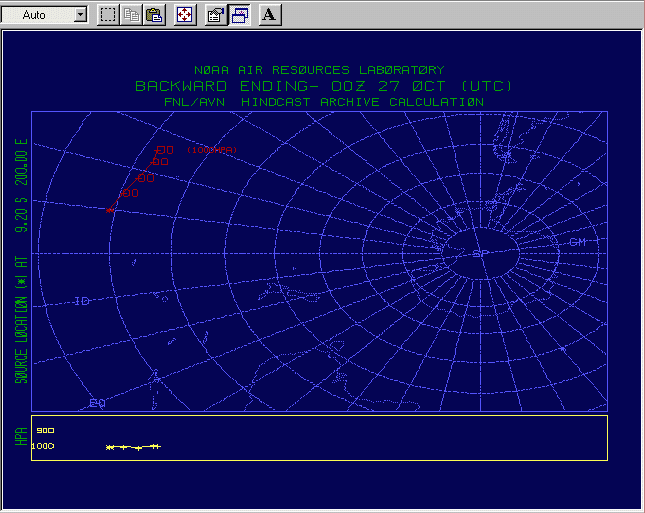Toggle the pressed overlapping windows button
Viewport: 645px width, 513px height.
[x=240, y=15]
